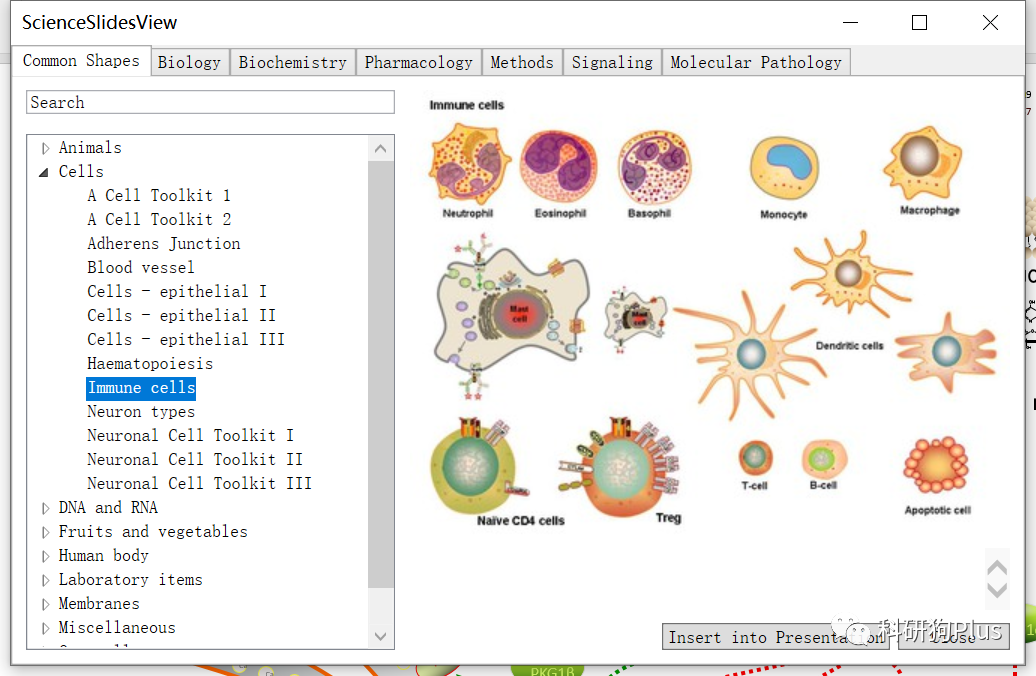Select the Eosinophil cell image
Viewport: 1036px width, 676px height.
coord(559,167)
